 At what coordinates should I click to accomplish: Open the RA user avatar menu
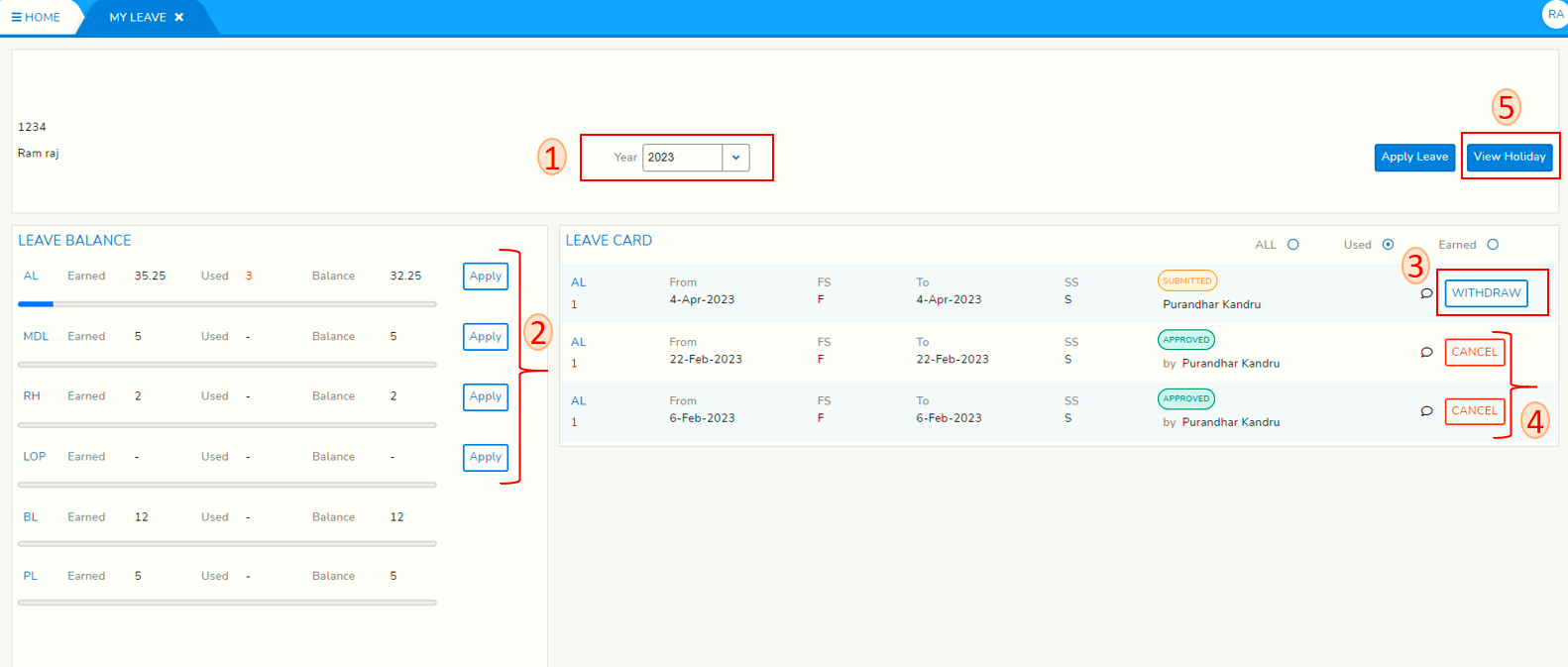[1555, 14]
